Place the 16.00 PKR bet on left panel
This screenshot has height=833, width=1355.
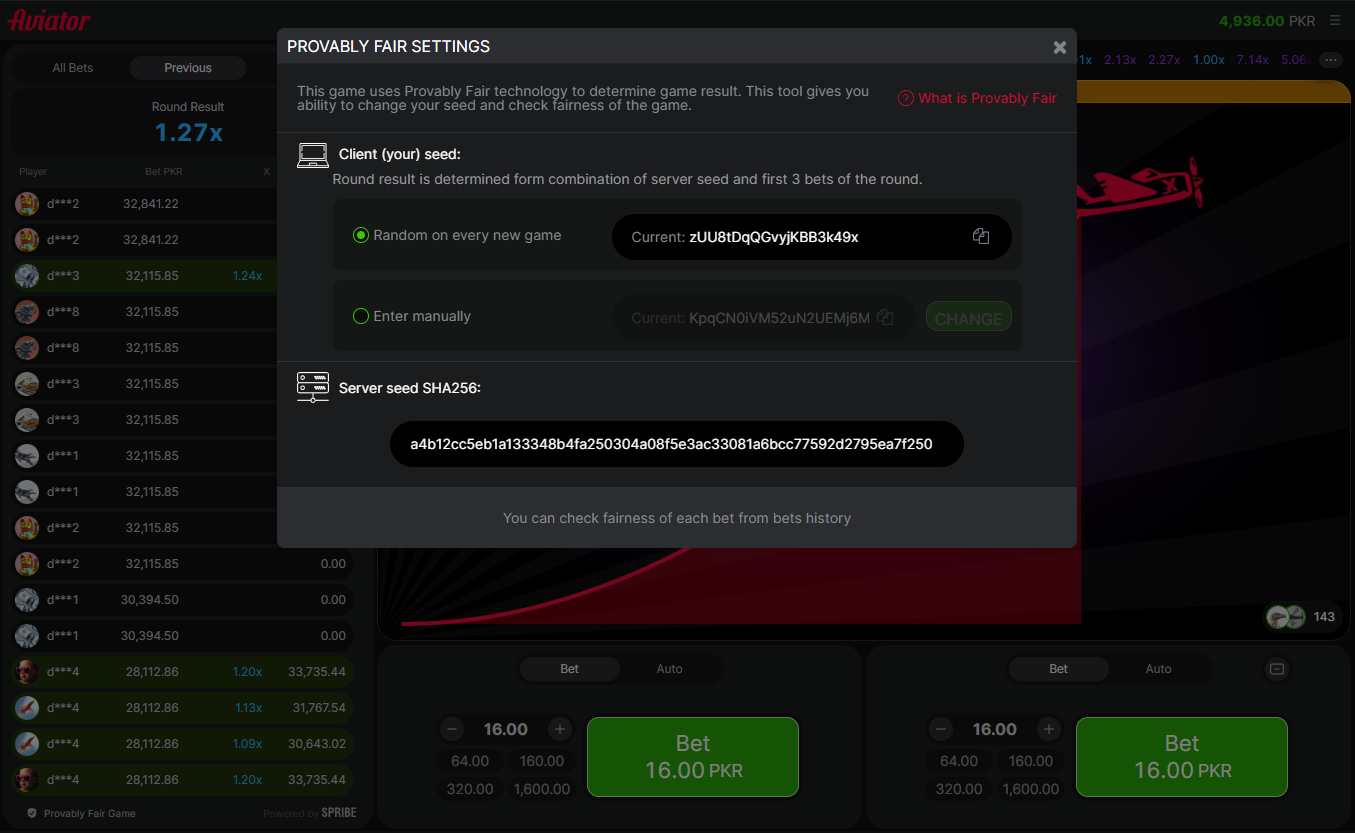pyautogui.click(x=693, y=757)
